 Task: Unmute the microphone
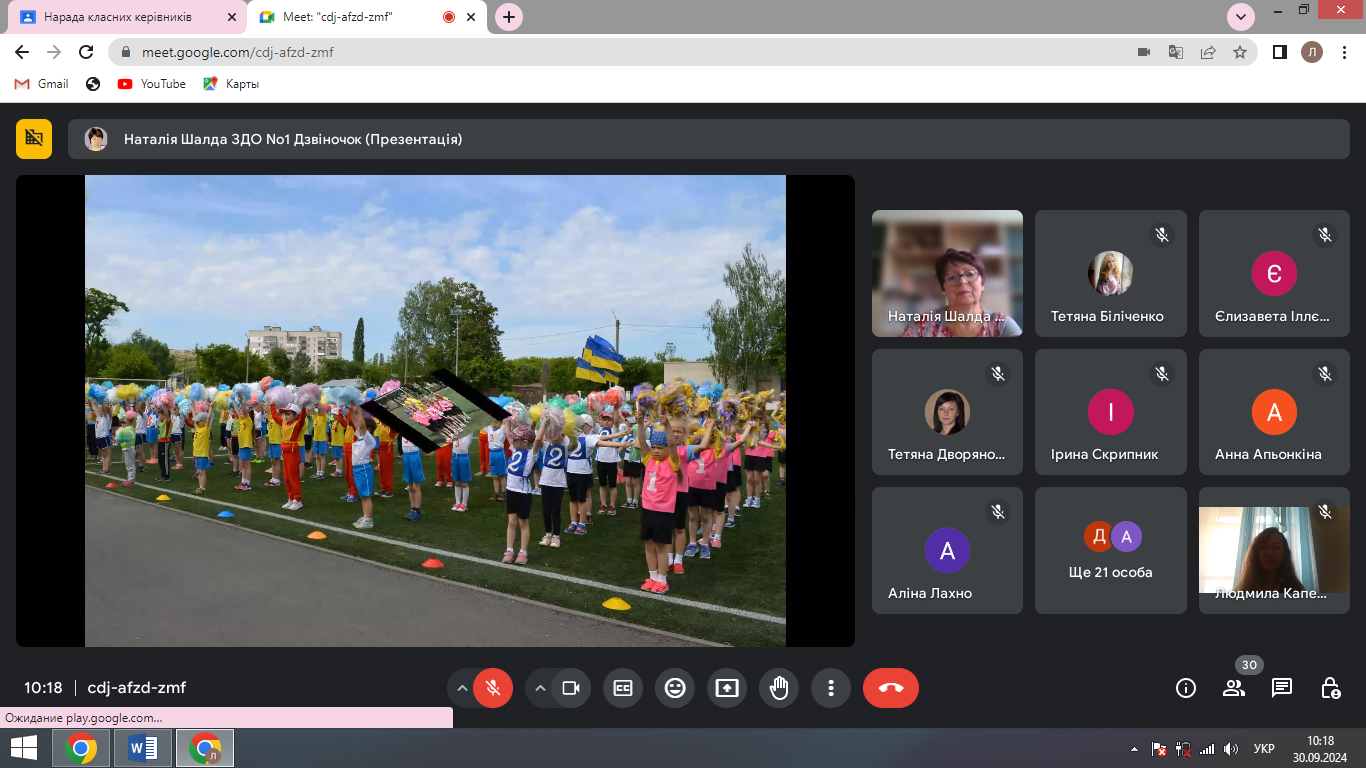coord(492,688)
